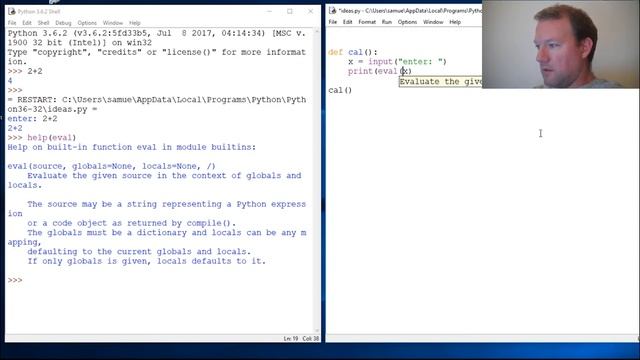Open Edit menu in ideas.py editor

click(347, 22)
